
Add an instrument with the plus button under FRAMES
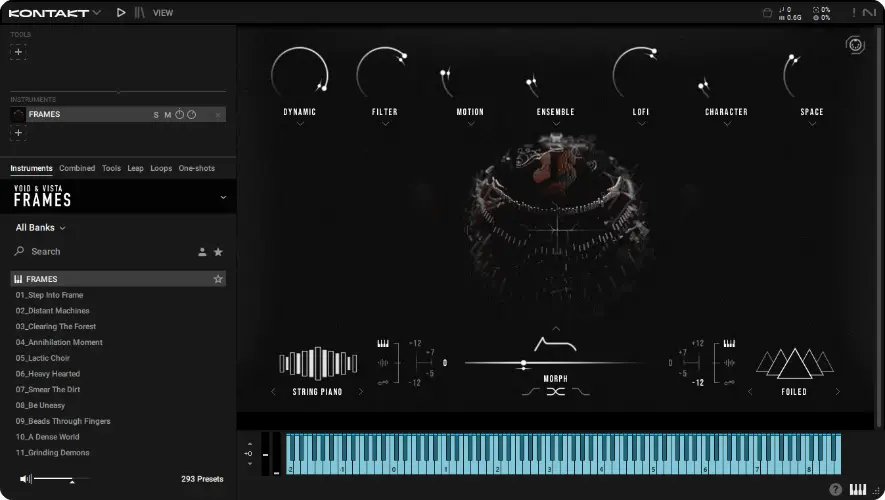[18, 133]
